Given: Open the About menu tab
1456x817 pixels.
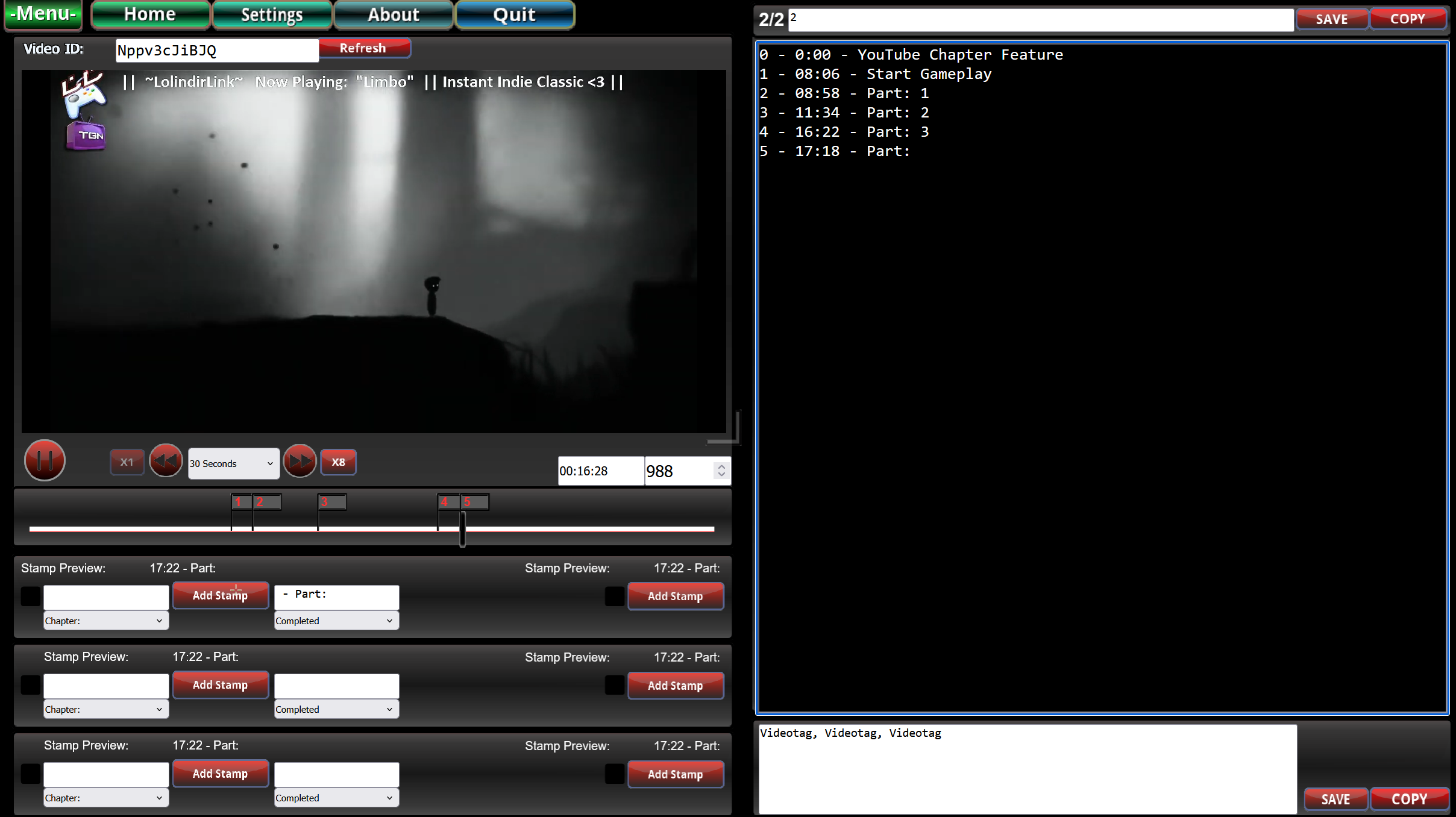Looking at the screenshot, I should (394, 14).
